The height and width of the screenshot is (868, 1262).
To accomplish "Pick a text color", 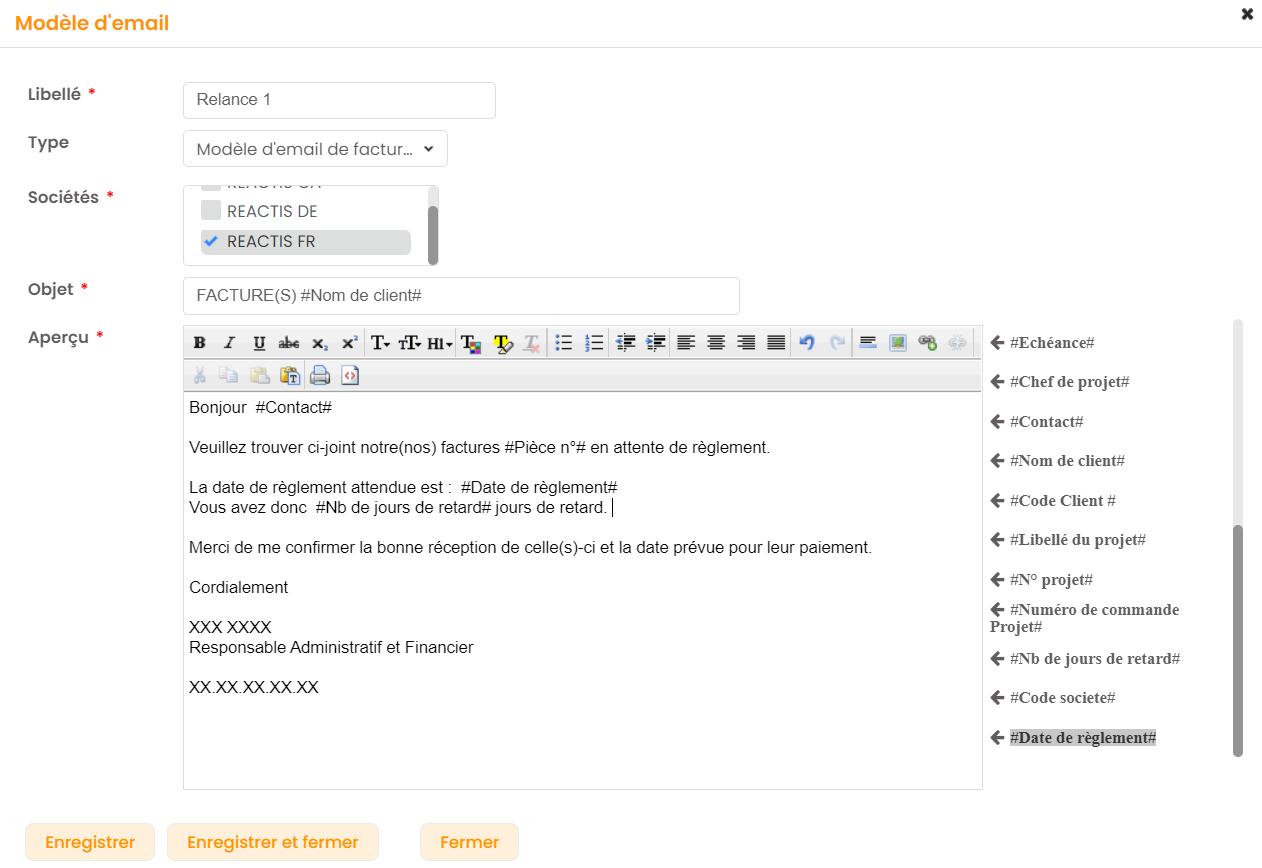I will [471, 343].
